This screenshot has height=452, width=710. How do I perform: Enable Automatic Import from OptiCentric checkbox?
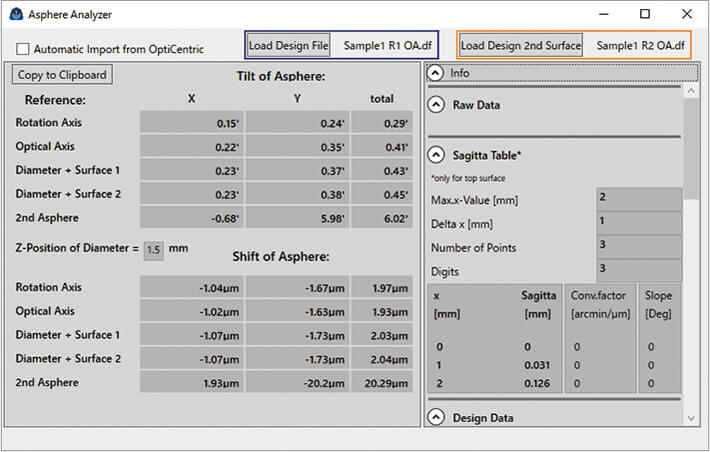(24, 49)
